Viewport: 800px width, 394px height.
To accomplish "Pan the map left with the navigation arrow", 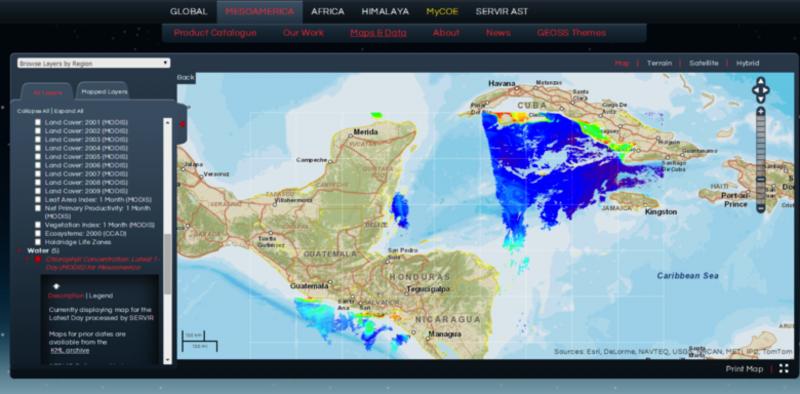I will tap(756, 90).
